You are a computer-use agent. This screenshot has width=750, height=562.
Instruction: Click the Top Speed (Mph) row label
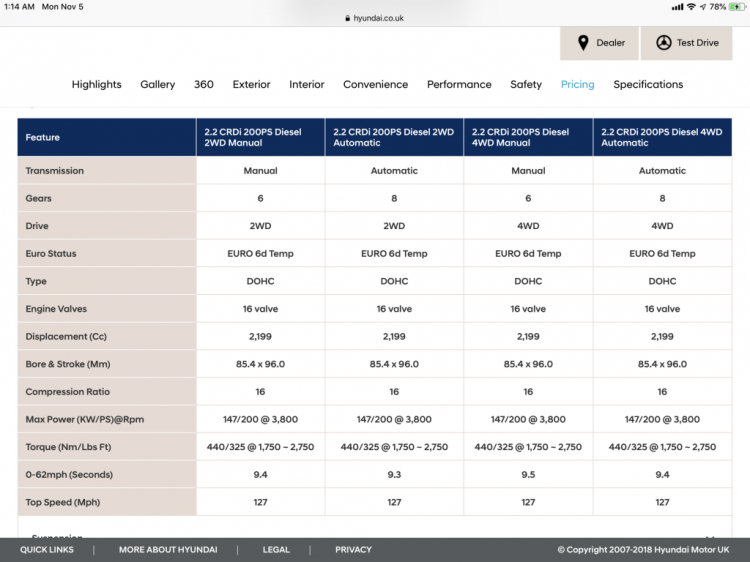coord(63,502)
